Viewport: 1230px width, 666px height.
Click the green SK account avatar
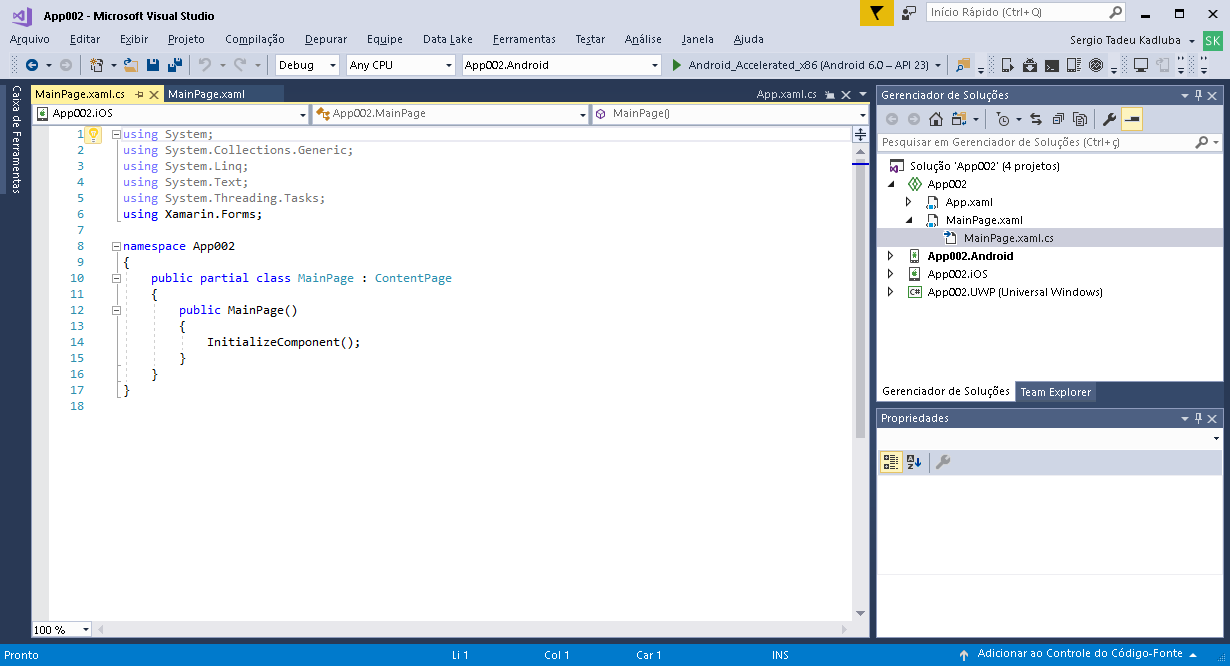click(x=1213, y=40)
